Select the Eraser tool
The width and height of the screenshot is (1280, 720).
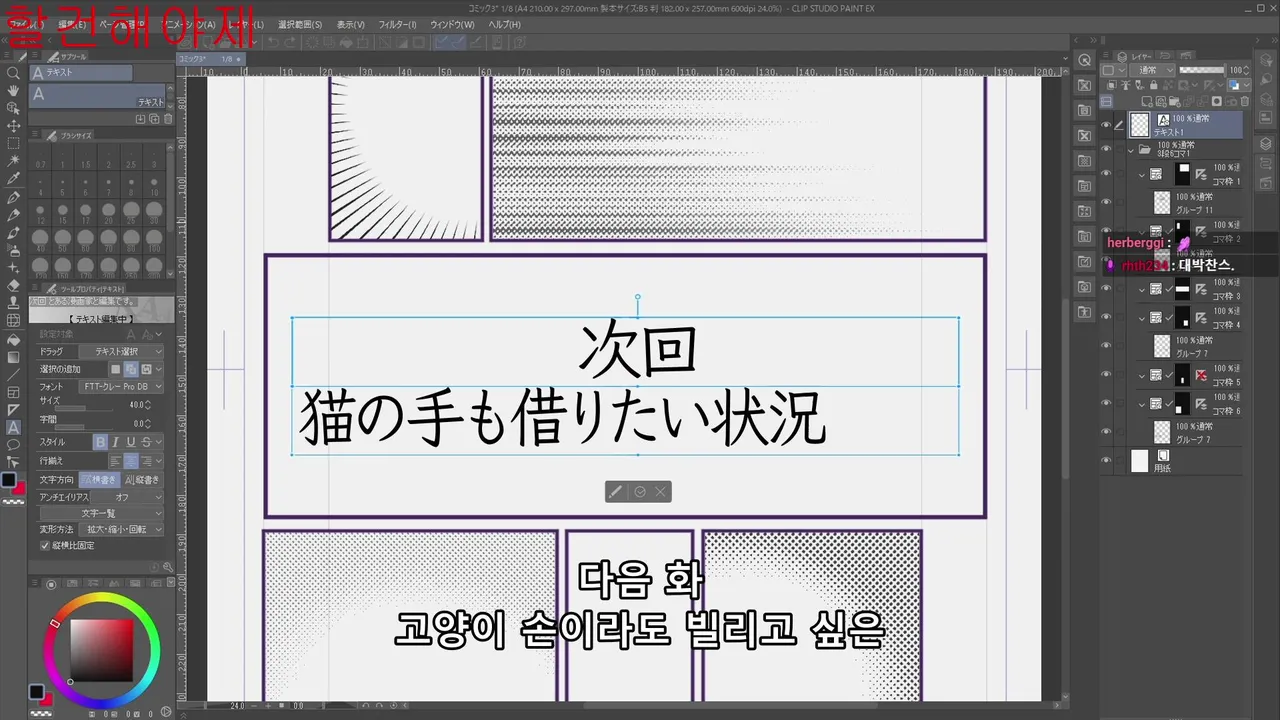click(x=13, y=285)
